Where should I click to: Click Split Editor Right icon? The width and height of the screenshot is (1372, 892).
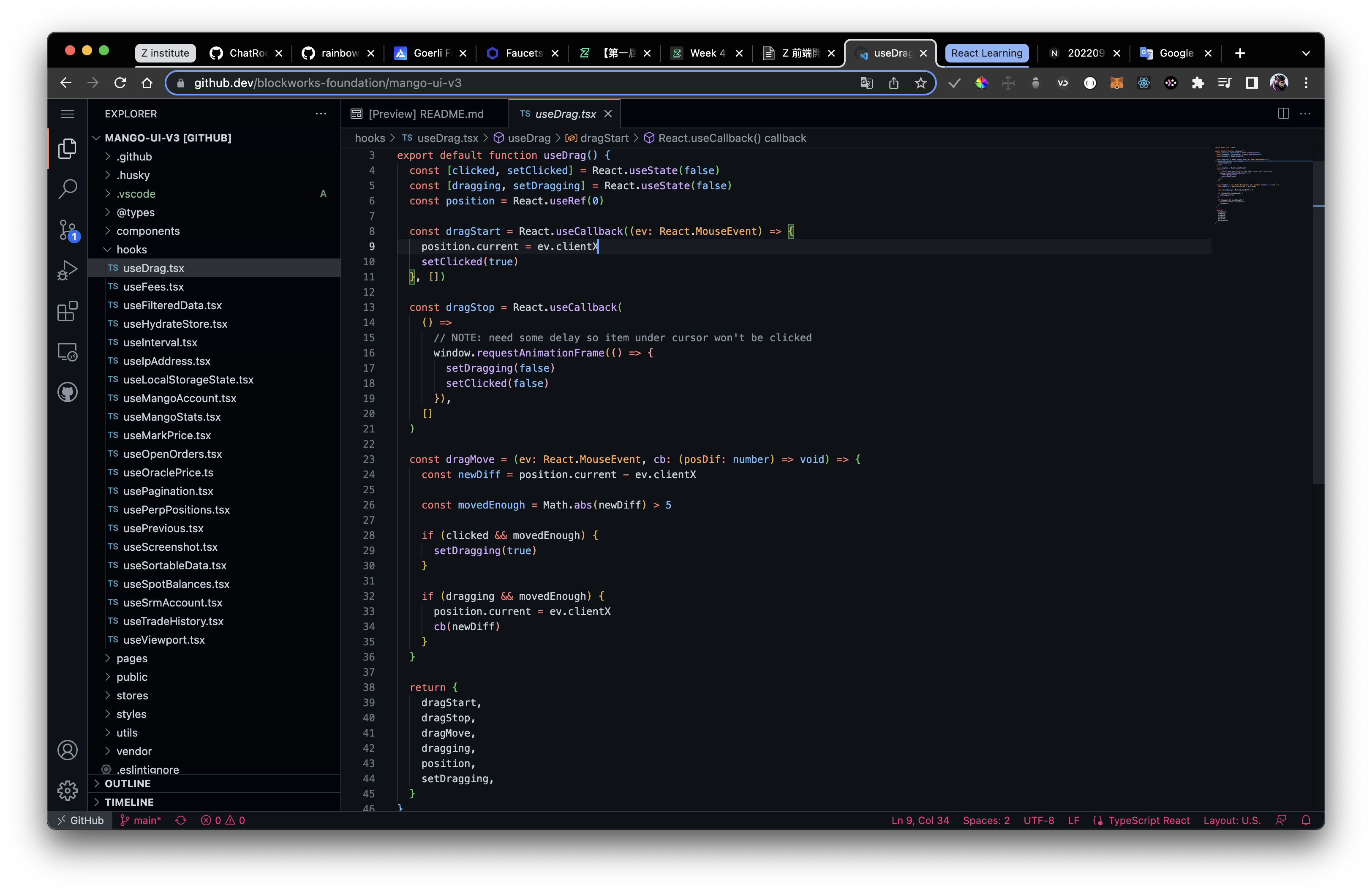coord(1283,114)
